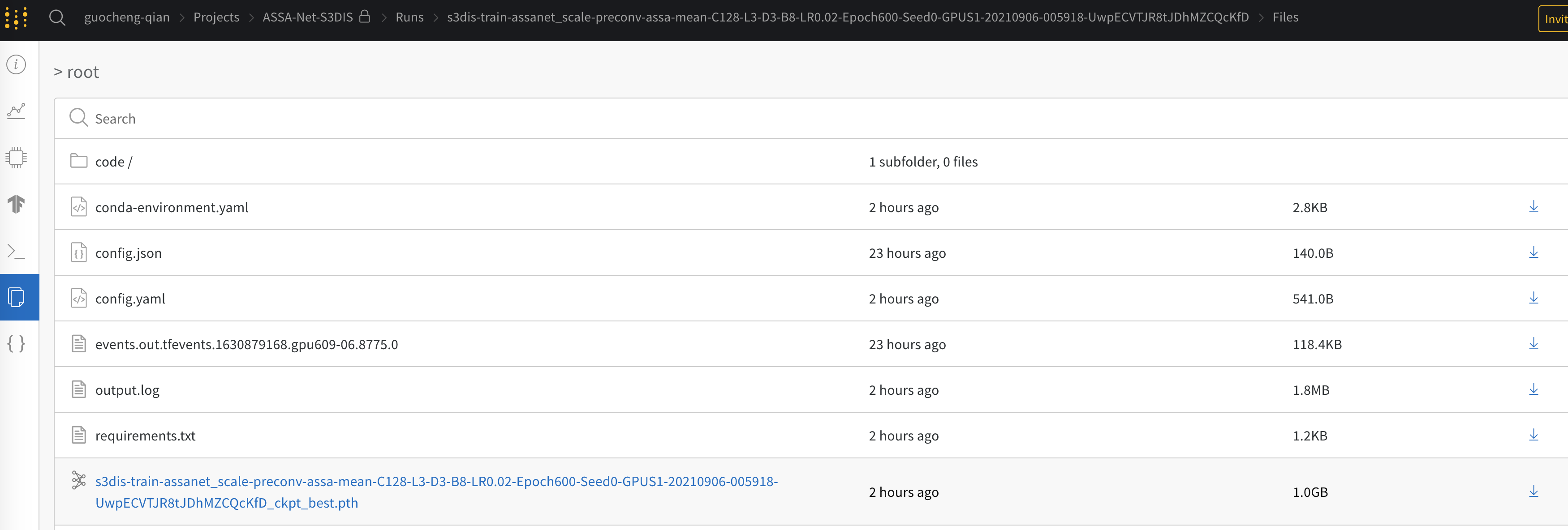
Task: Go to guocheng-qian breadcrumb
Action: click(127, 17)
